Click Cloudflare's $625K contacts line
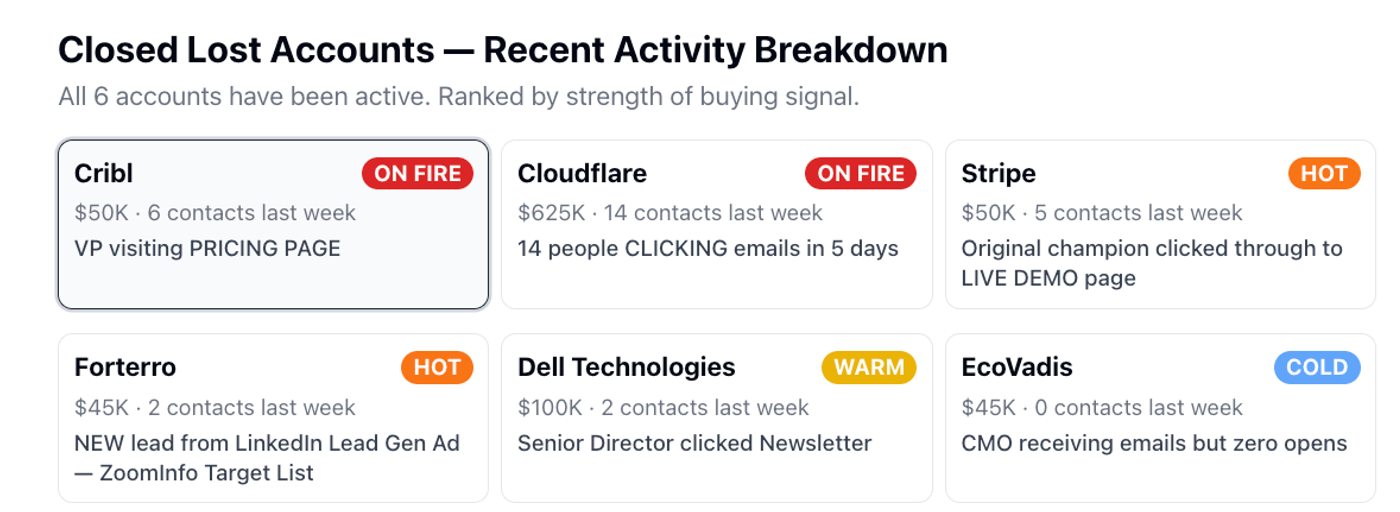Screen dimensions: 1400x512 [x=670, y=213]
